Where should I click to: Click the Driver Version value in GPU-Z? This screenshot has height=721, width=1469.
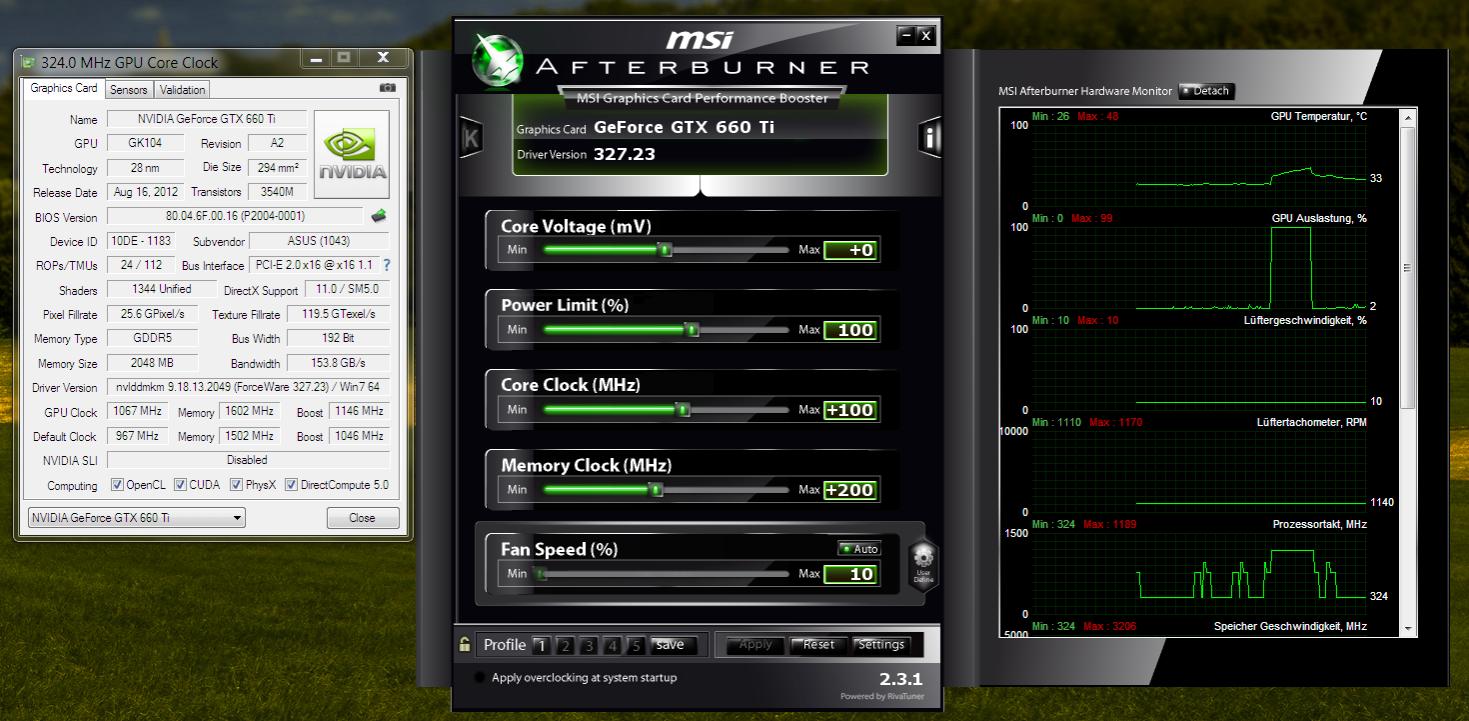(x=248, y=387)
